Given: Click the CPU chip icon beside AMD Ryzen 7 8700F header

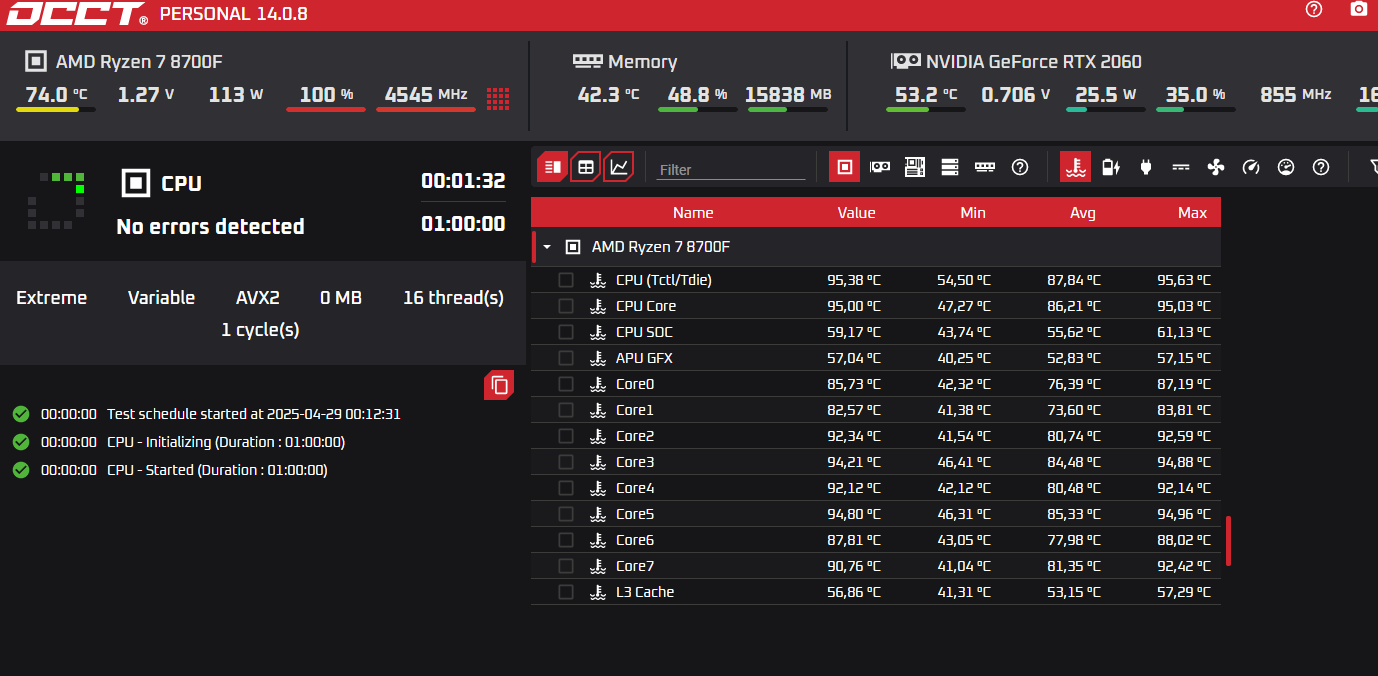Looking at the screenshot, I should (35, 61).
